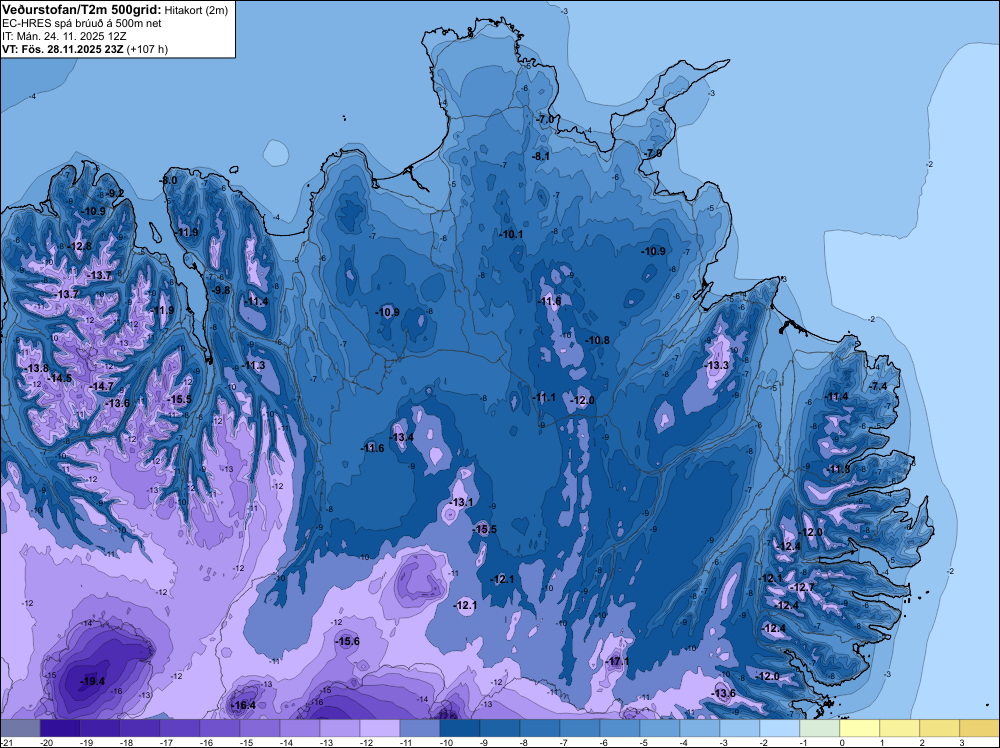The image size is (1000, 748).
Task: Click the valid time 'VT: Fös. 28.11.2025 23Z'
Action: click(x=63, y=49)
